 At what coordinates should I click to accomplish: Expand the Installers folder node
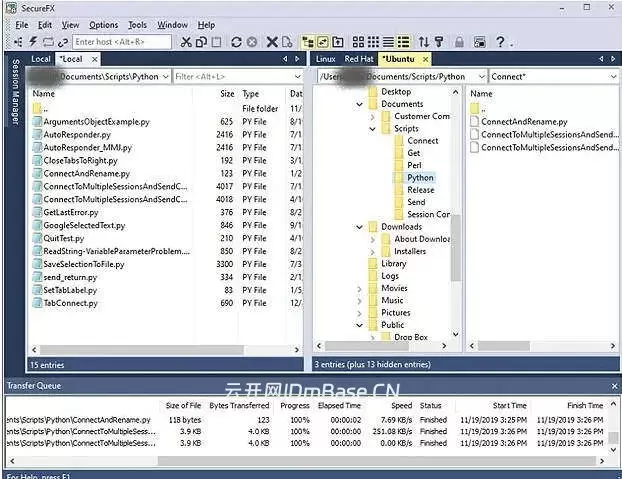[372, 252]
